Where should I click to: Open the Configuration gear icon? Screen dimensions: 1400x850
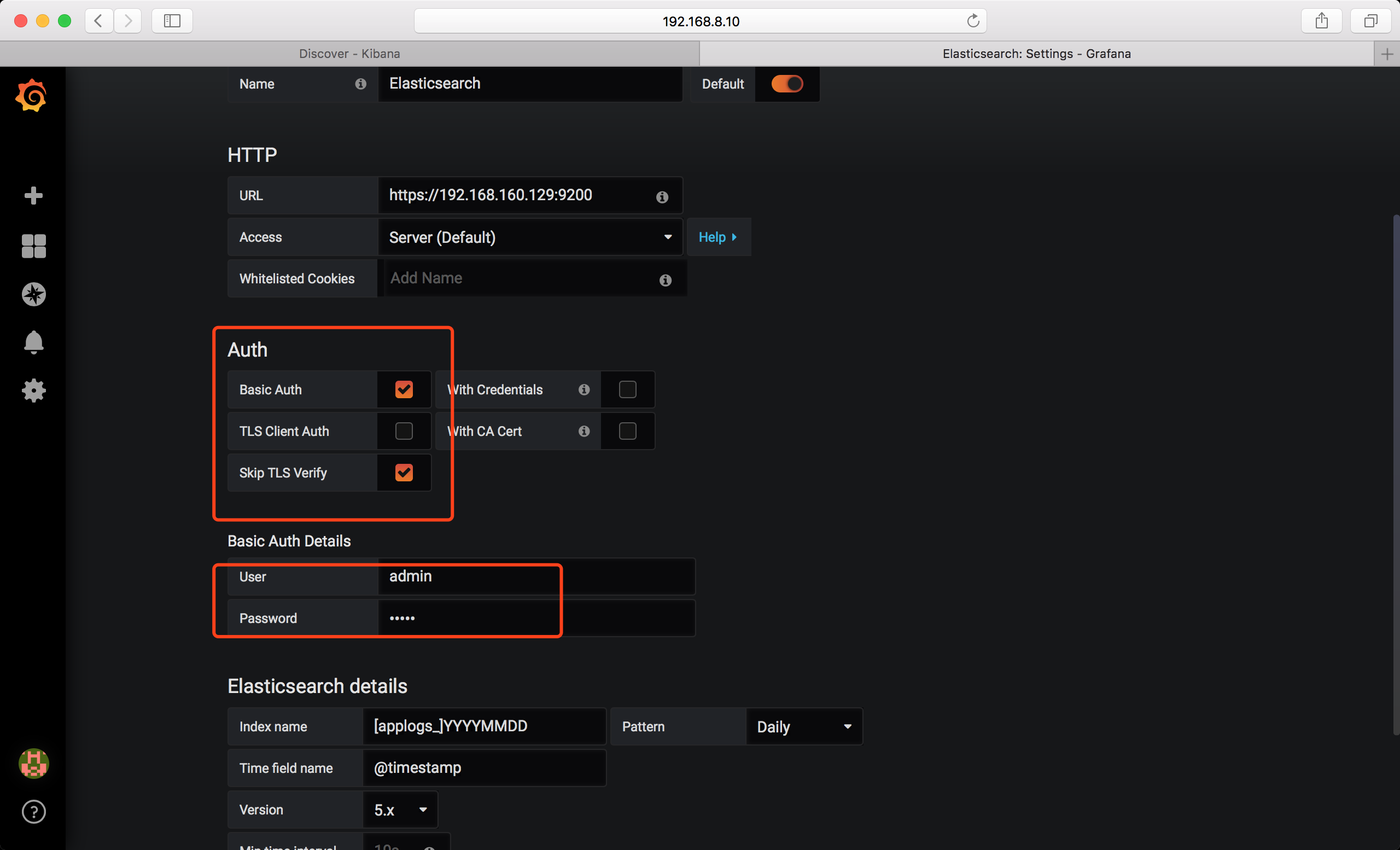pos(33,391)
